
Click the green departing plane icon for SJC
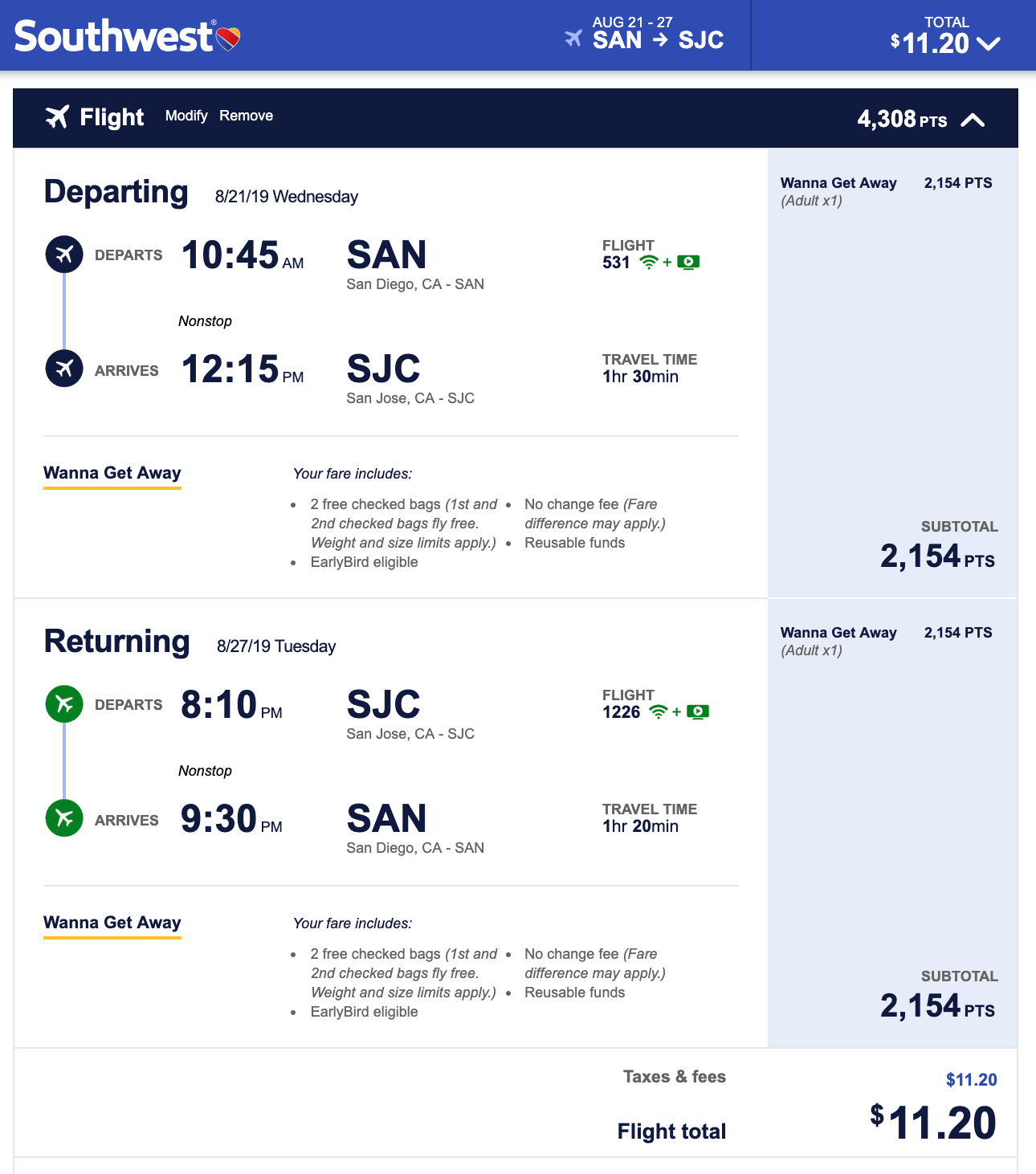click(x=64, y=704)
